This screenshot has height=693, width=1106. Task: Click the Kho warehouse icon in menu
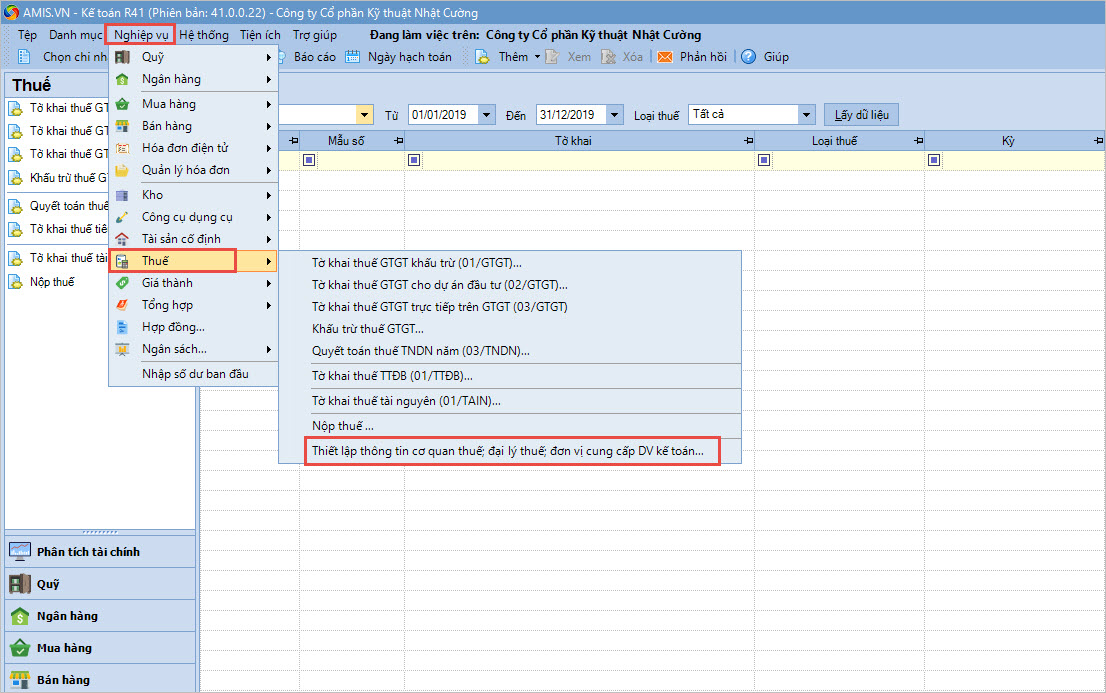click(122, 195)
